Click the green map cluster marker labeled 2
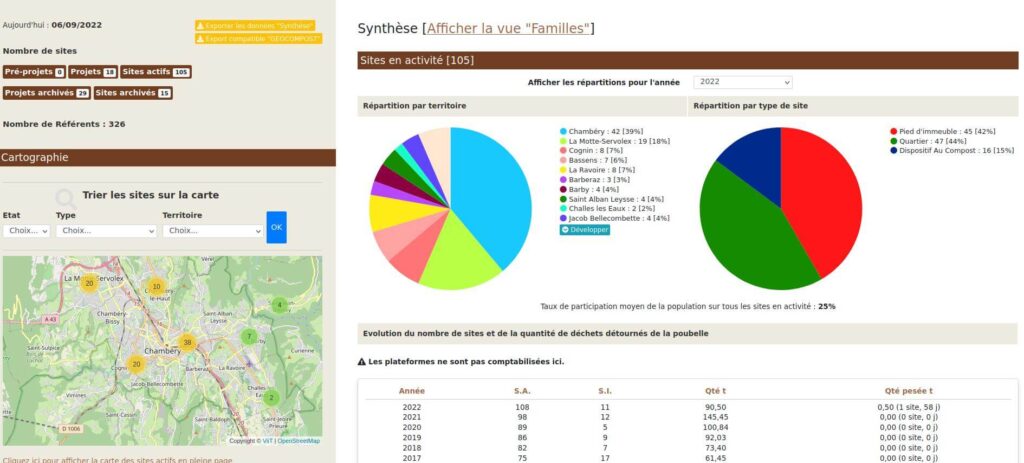Image resolution: width=1024 pixels, height=463 pixels. [270, 397]
